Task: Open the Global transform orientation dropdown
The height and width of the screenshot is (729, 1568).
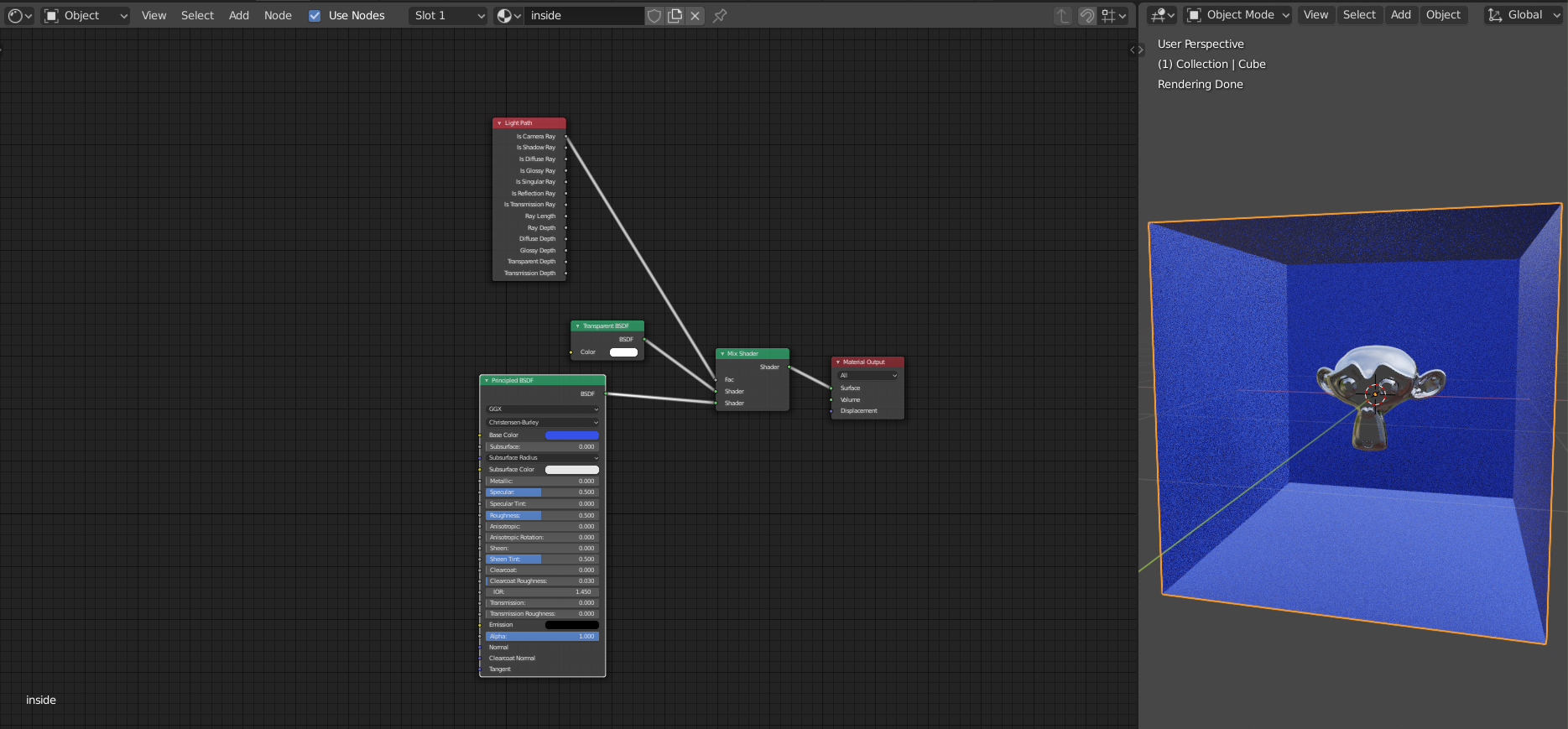Action: [x=1523, y=14]
